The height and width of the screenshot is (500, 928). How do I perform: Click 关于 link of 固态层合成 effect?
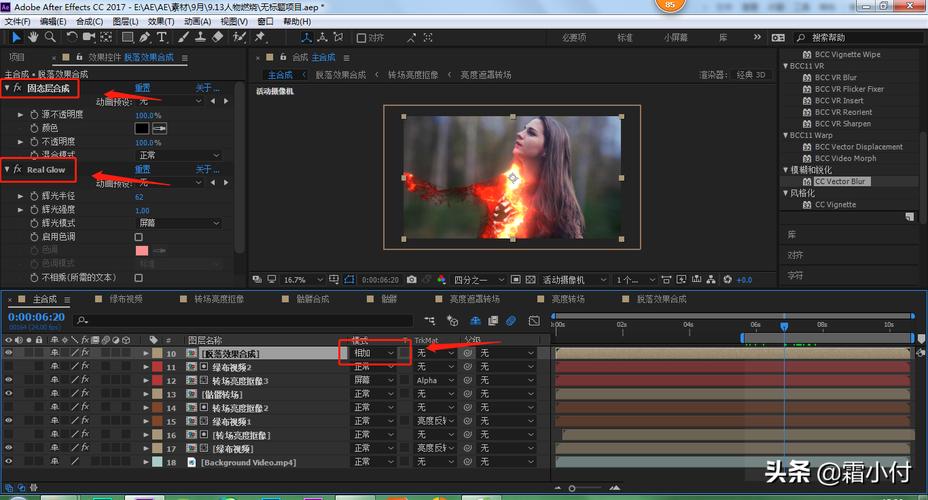click(x=207, y=88)
